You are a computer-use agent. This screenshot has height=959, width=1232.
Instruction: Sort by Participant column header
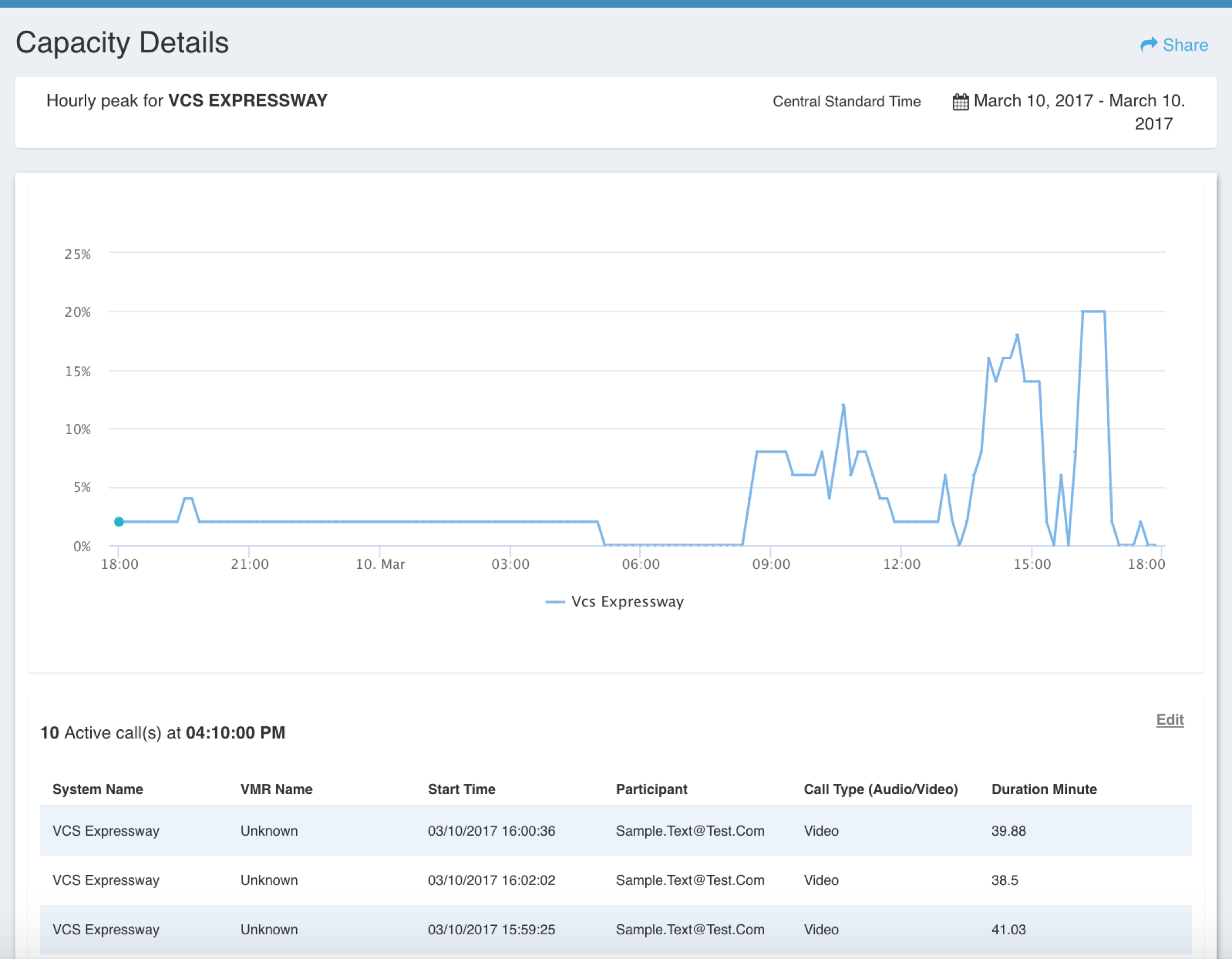point(651,788)
